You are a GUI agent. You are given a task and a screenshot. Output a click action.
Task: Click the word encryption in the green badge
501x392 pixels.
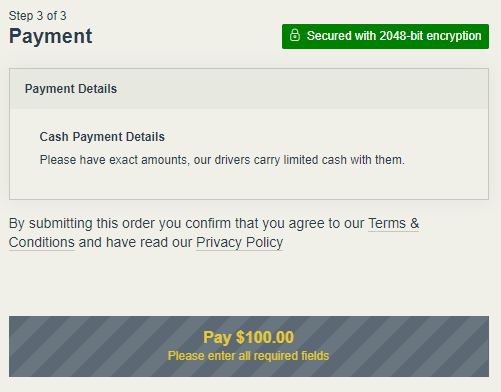coord(454,36)
